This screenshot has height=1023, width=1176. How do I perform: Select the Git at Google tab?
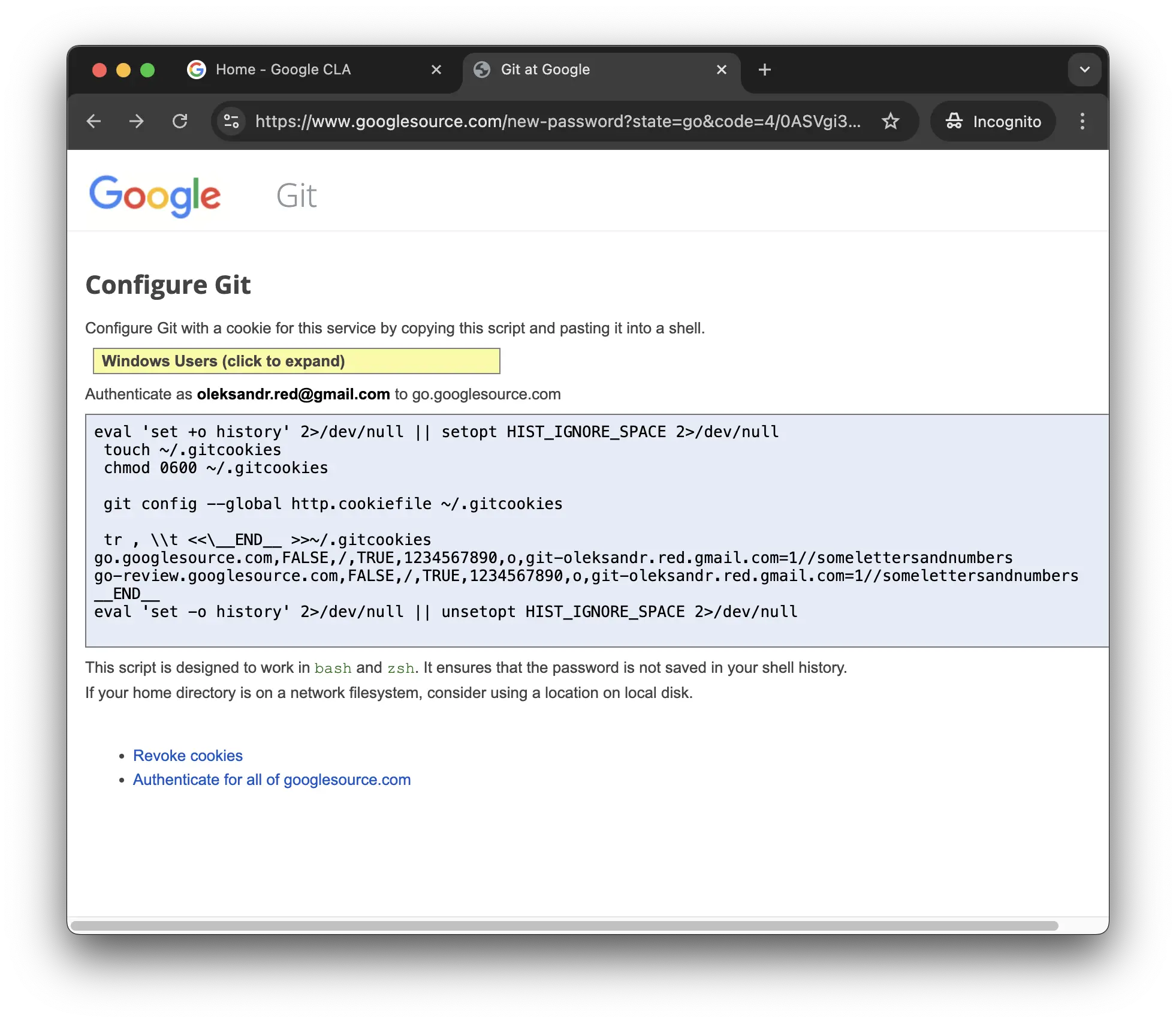coord(545,69)
